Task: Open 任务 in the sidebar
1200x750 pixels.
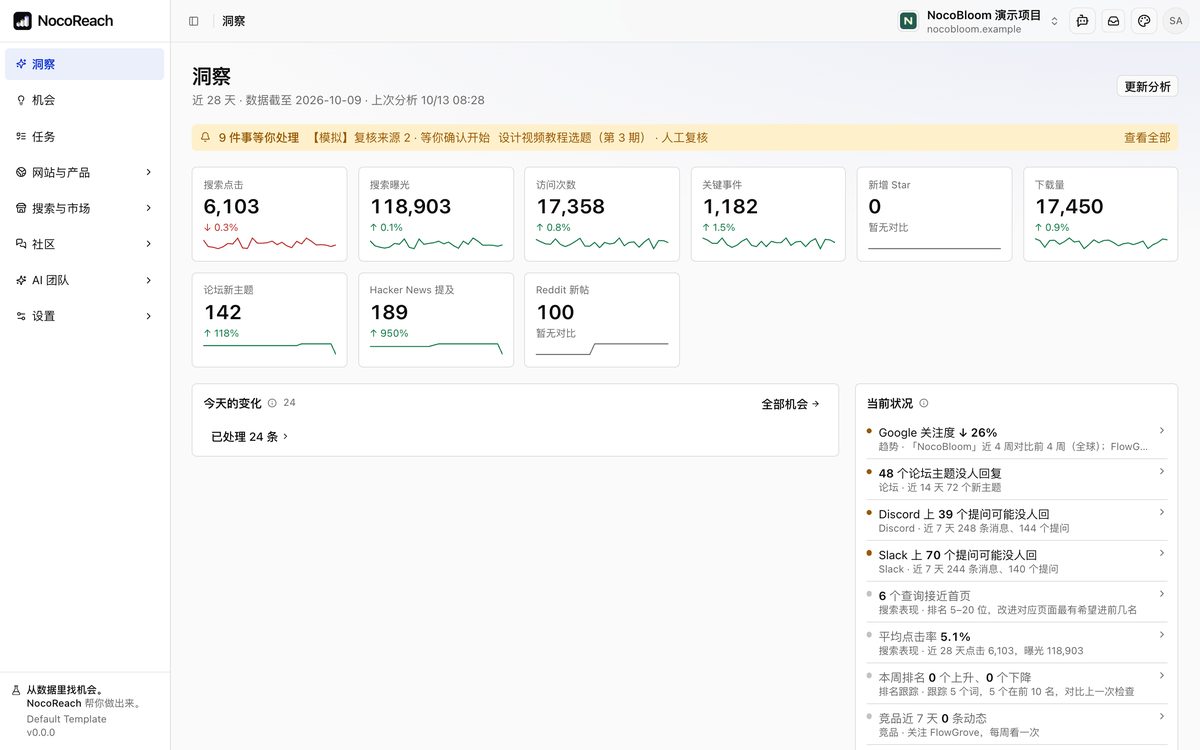Action: (85, 136)
